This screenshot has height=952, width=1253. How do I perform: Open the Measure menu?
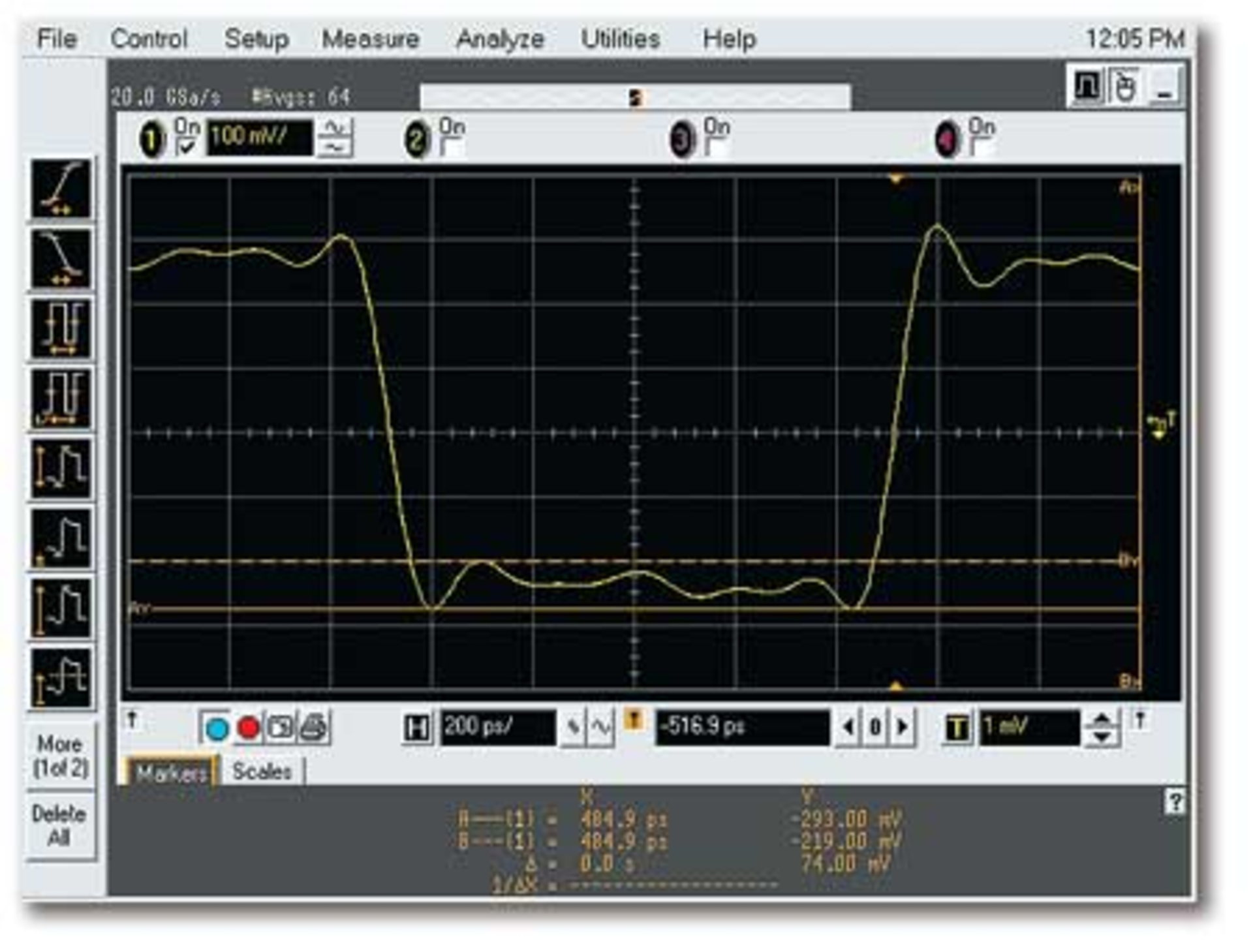(x=370, y=39)
